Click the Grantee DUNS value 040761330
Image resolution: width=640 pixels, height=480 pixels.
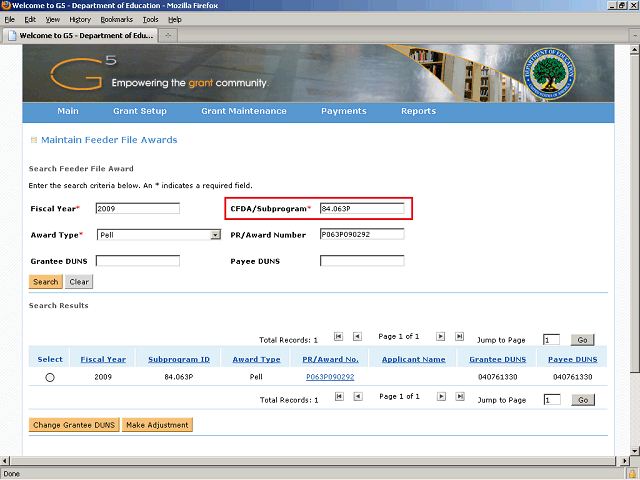coord(498,377)
